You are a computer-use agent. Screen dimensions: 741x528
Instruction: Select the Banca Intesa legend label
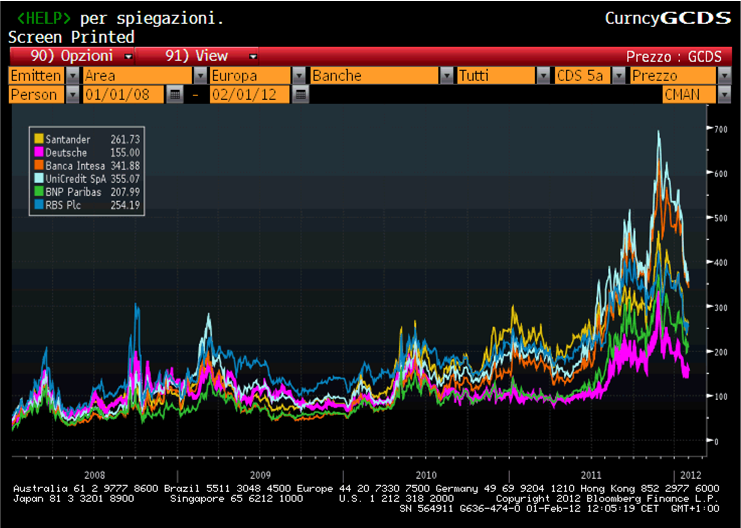tap(75, 166)
